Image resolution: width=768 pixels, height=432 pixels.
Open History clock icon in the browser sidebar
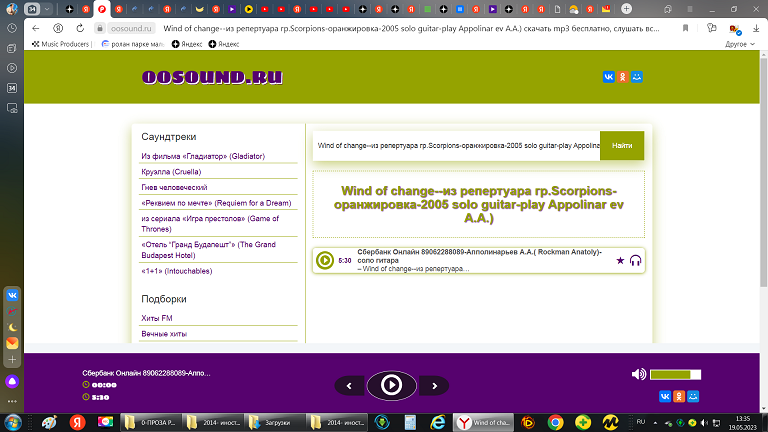coord(12,28)
